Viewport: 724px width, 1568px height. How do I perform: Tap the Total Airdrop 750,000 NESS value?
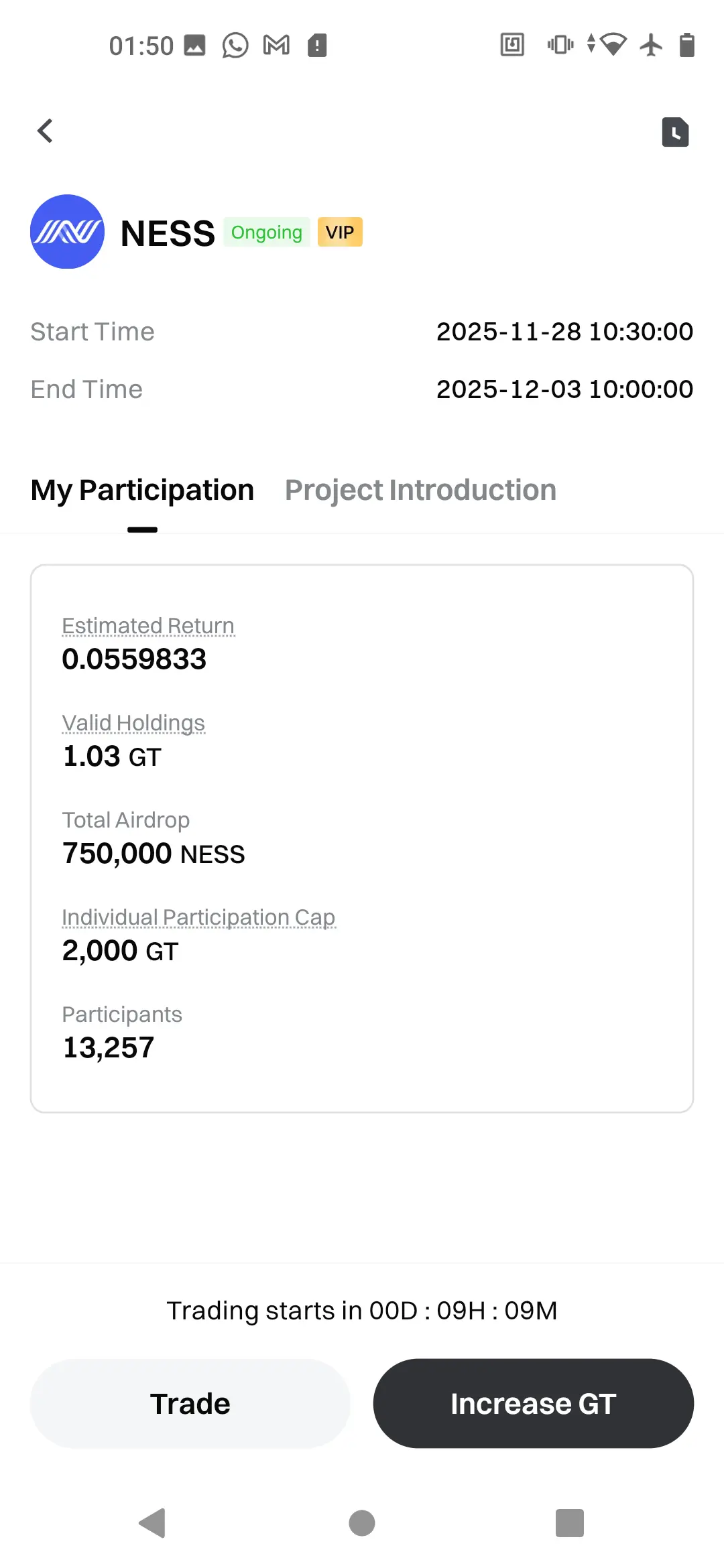tap(154, 854)
